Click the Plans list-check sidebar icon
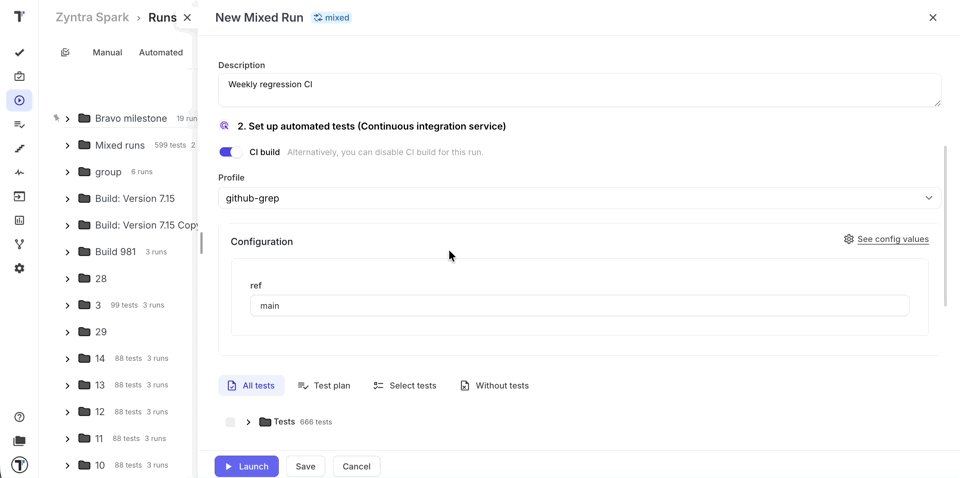Viewport: 960px width, 478px height. coord(19,124)
